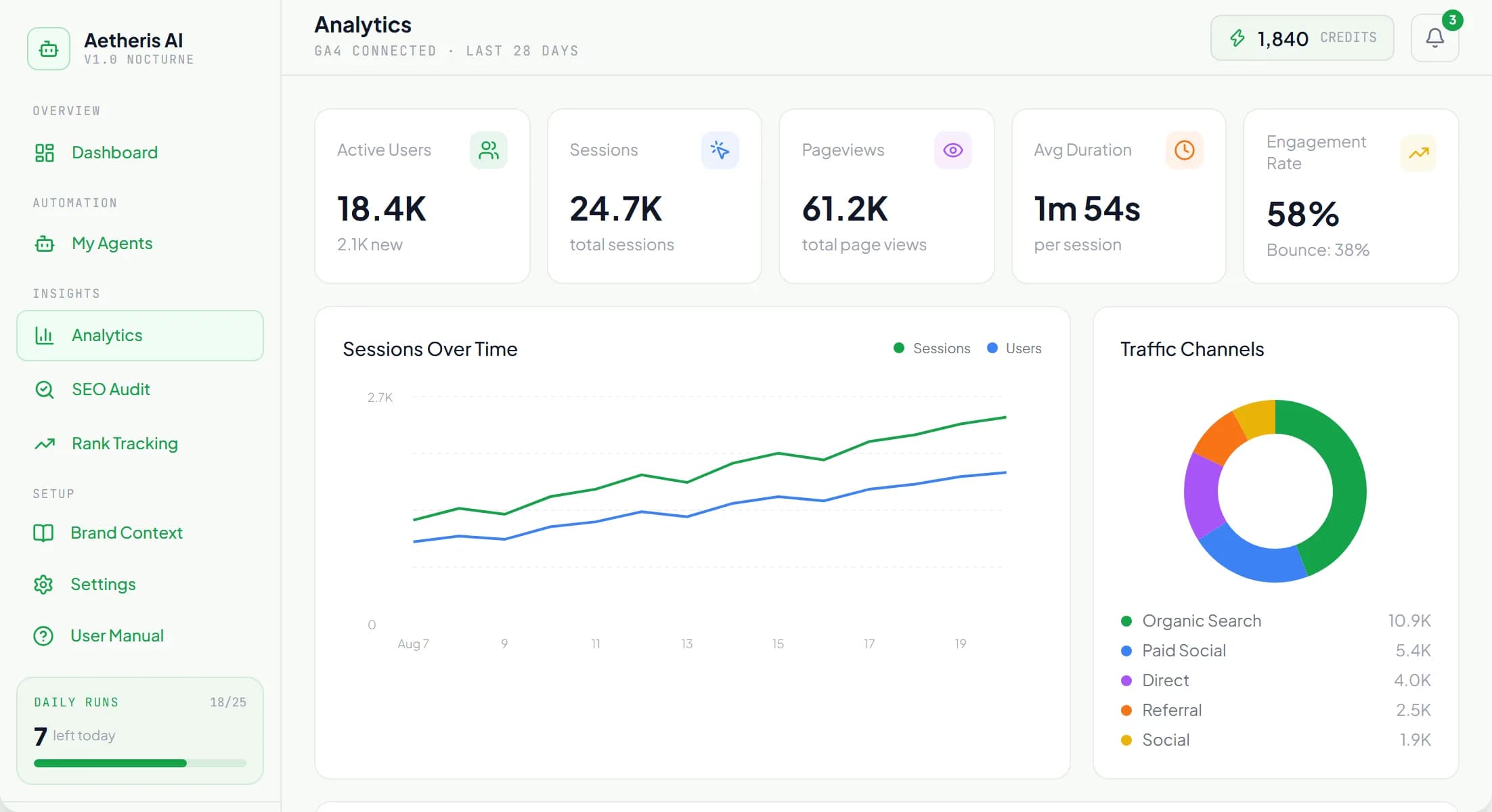Click the Active Users people icon

point(488,150)
